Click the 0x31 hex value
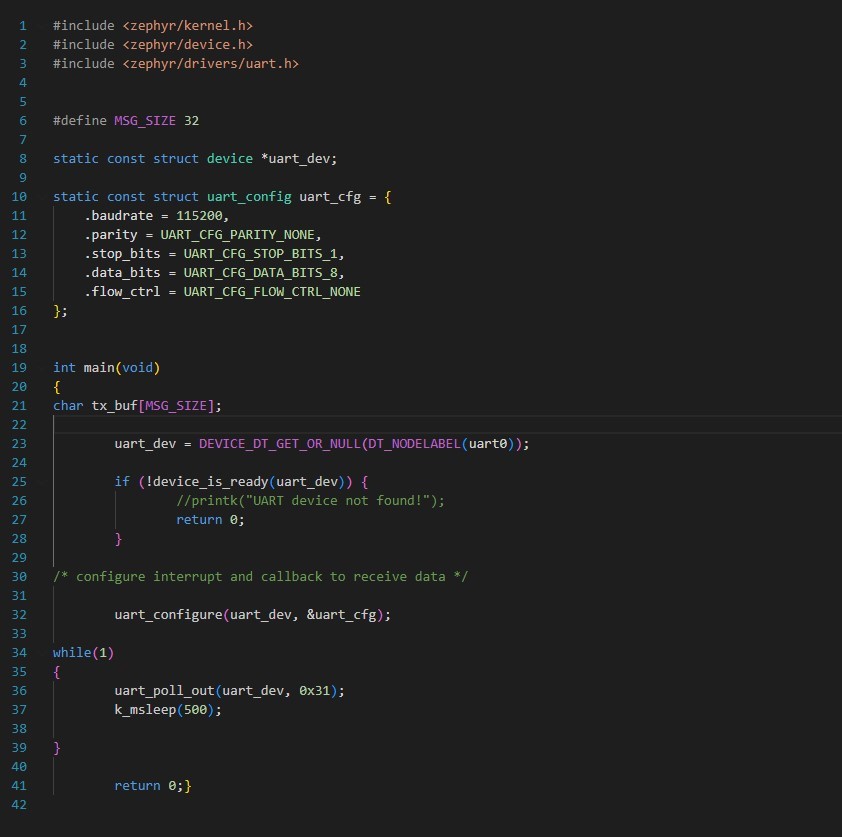Viewport: 842px width, 837px height. click(x=314, y=691)
